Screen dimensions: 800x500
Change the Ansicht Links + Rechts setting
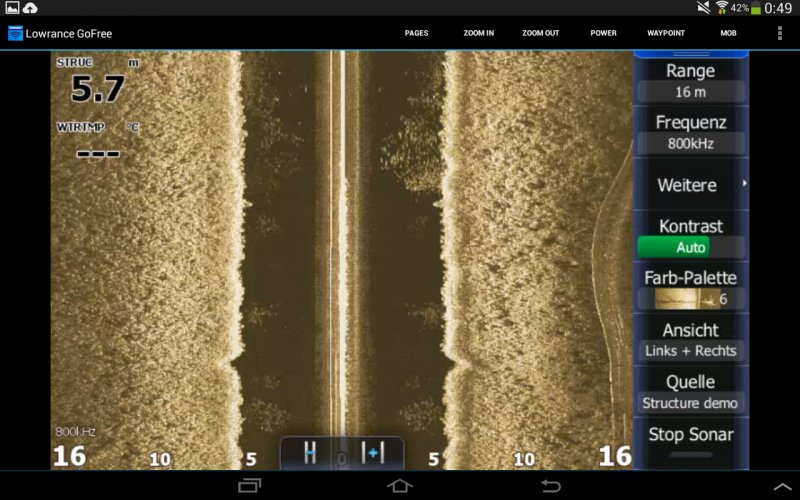click(x=690, y=351)
